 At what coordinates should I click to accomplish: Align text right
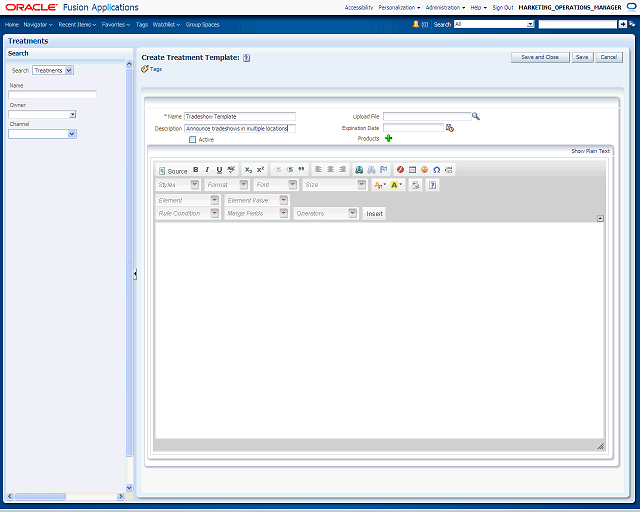[x=342, y=169]
